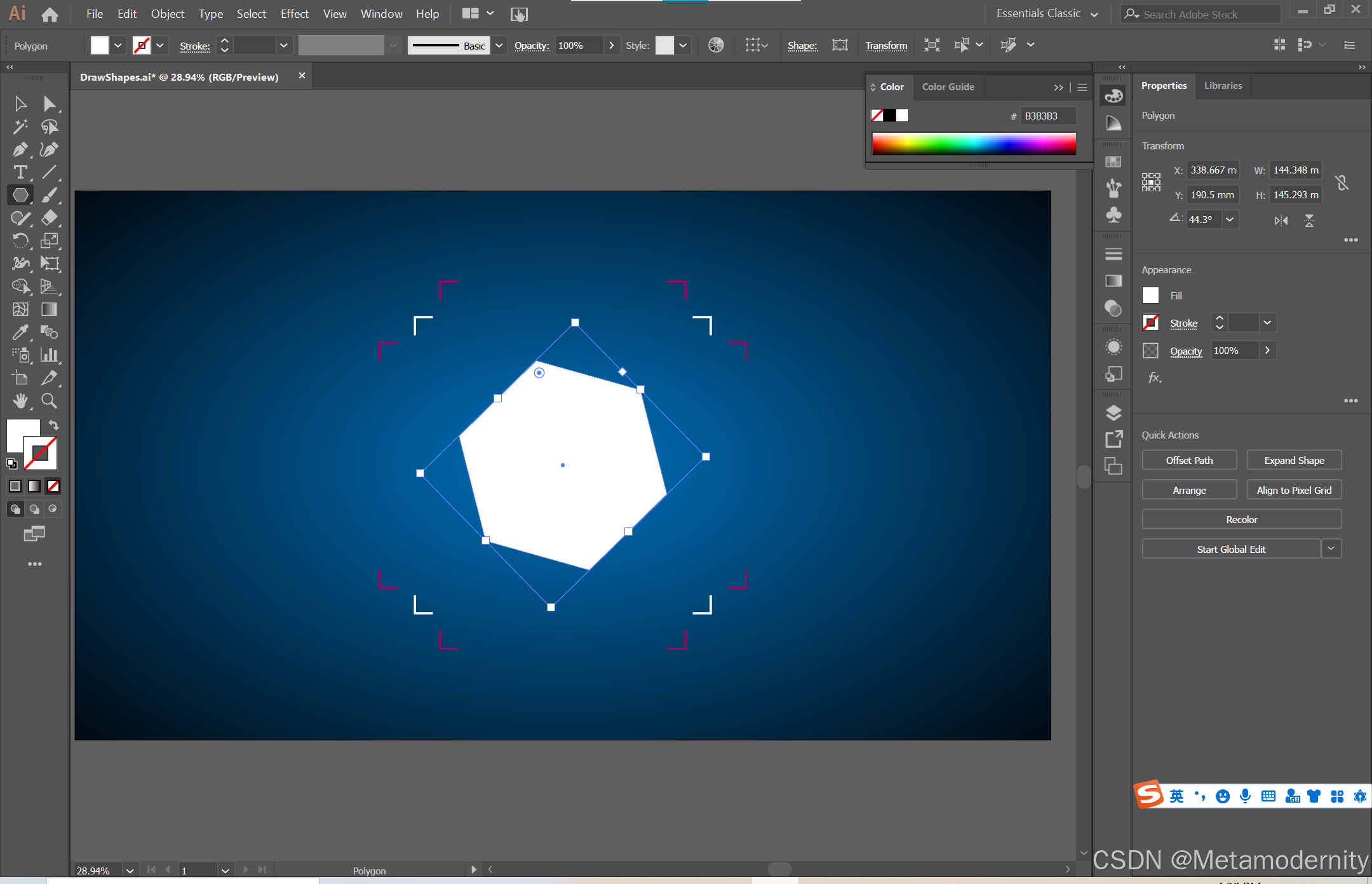
Task: Pick a color from the spectrum bar
Action: pyautogui.click(x=974, y=144)
